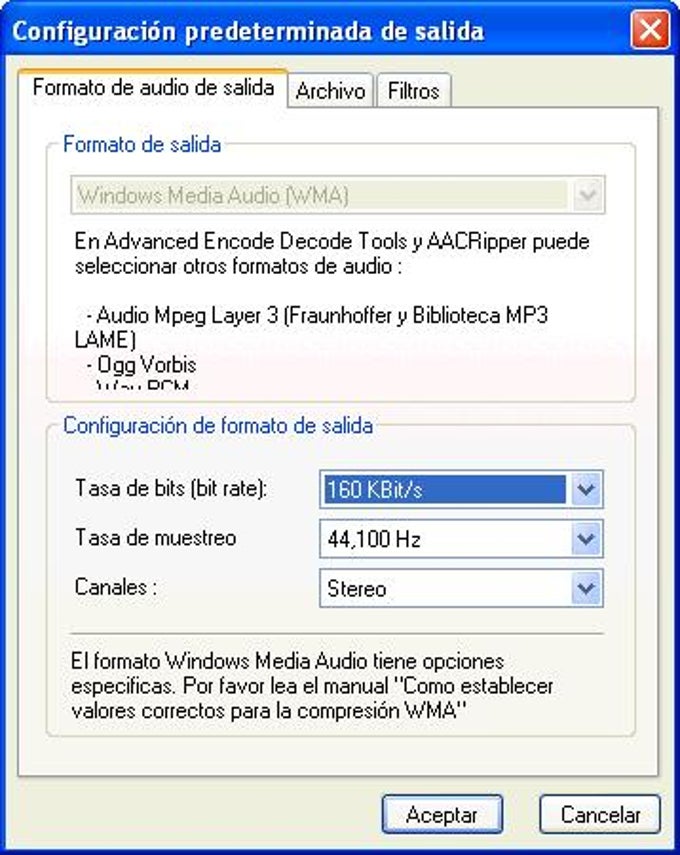This screenshot has width=680, height=855.
Task: Expand the Tasa de muestreo dropdown arrow
Action: (586, 539)
